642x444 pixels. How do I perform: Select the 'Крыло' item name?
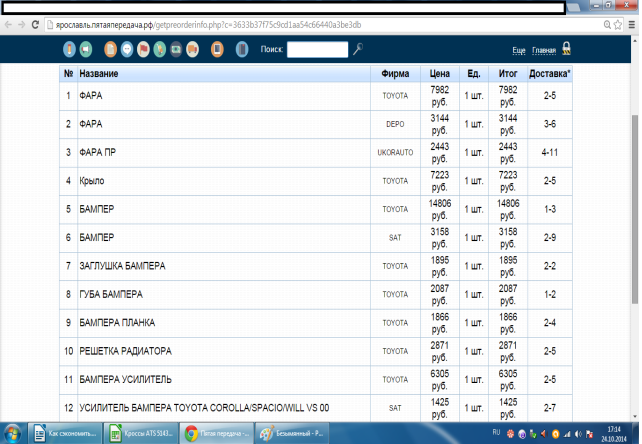(92, 181)
